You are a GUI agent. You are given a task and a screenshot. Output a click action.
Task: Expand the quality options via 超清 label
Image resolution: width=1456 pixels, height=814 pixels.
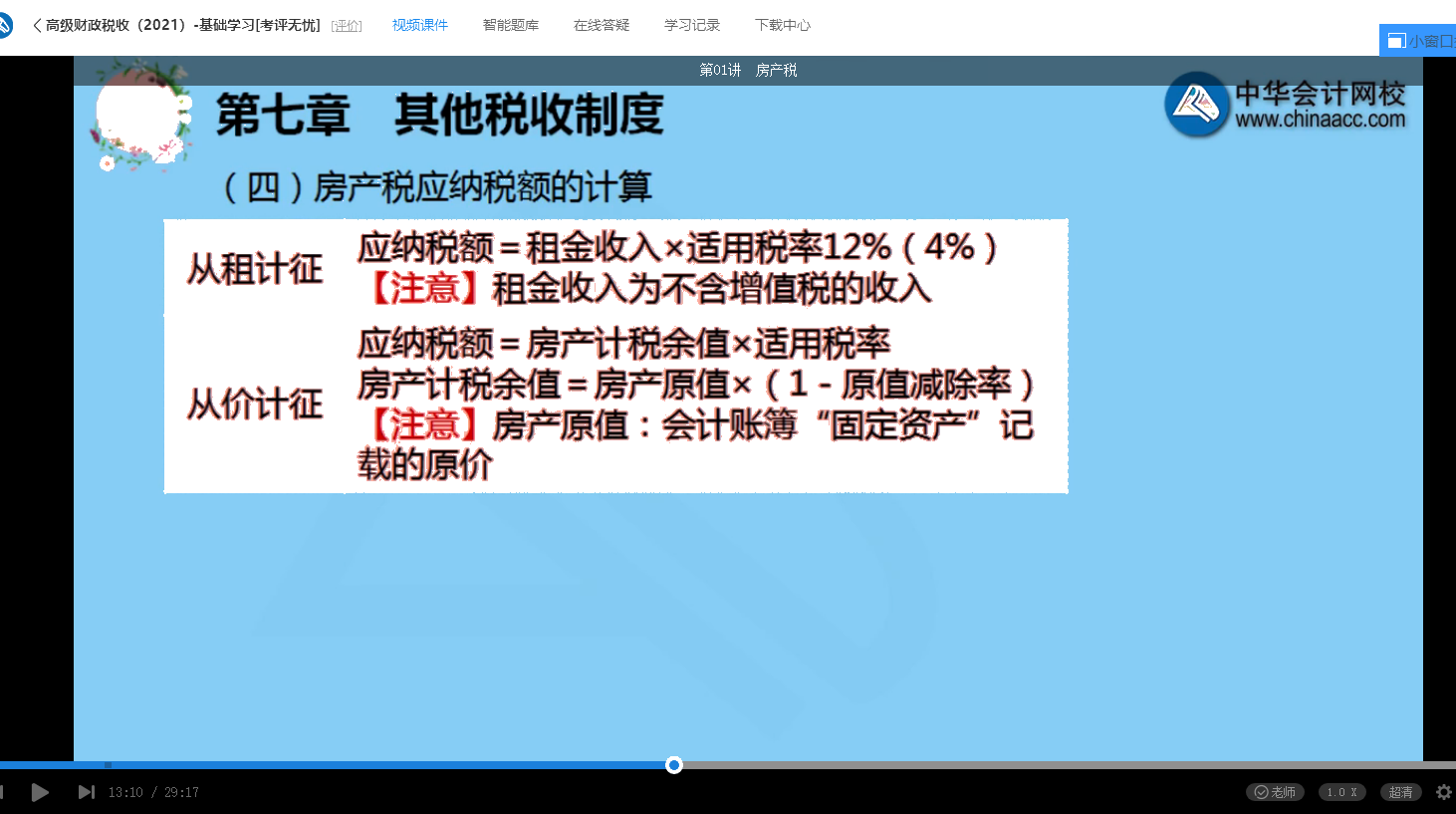pyautogui.click(x=1401, y=792)
